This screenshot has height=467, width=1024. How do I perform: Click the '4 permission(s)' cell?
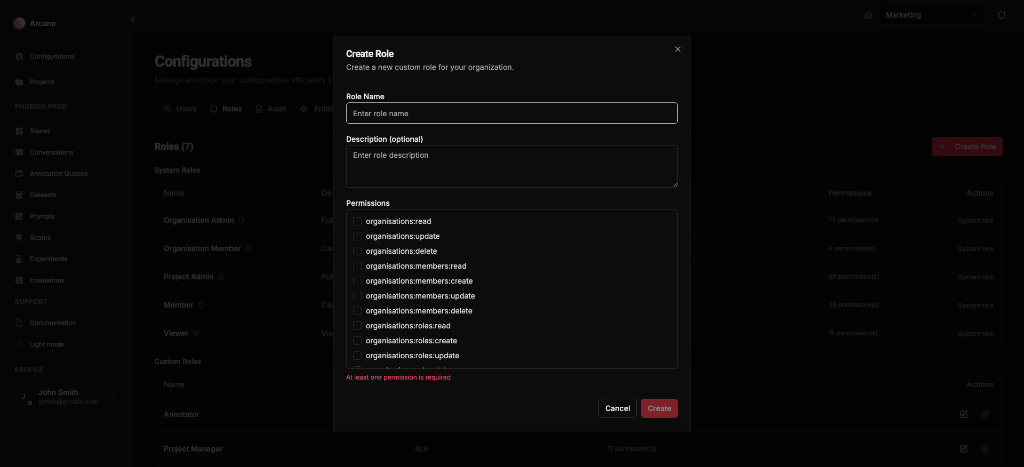(x=851, y=249)
